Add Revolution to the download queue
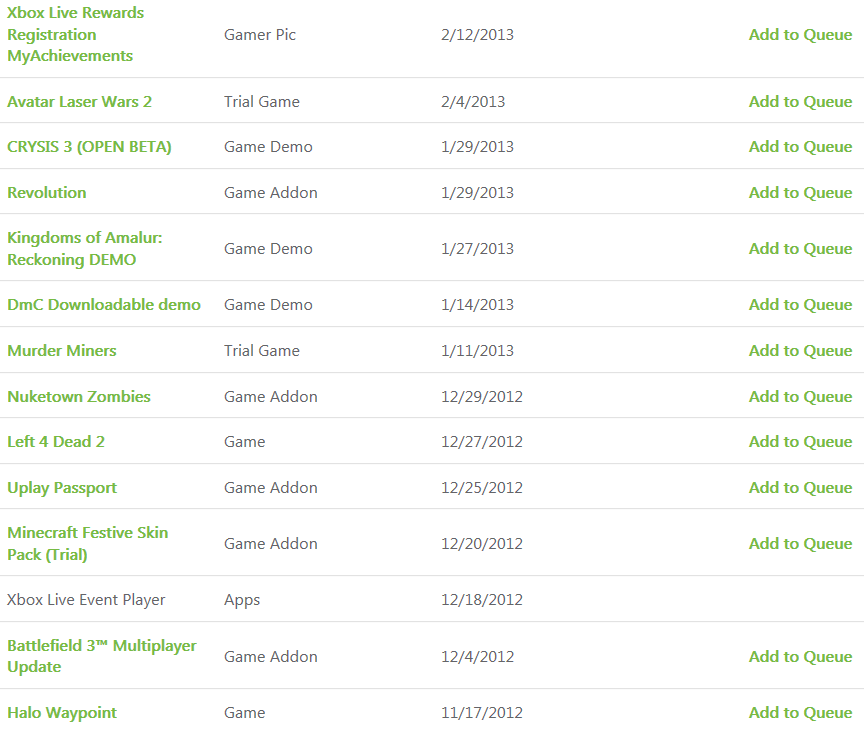Image resolution: width=864 pixels, height=731 pixels. (800, 193)
